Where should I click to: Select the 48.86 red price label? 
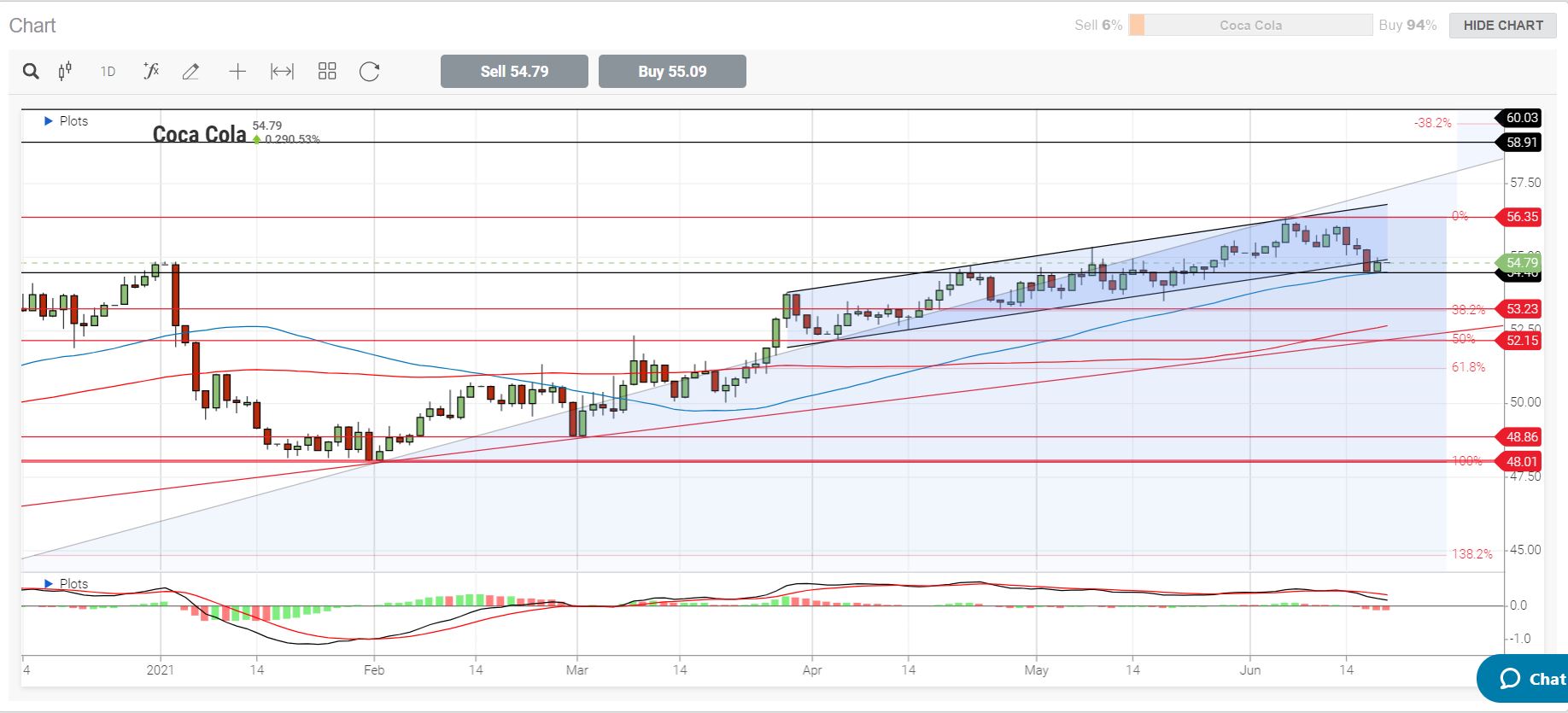[1519, 437]
